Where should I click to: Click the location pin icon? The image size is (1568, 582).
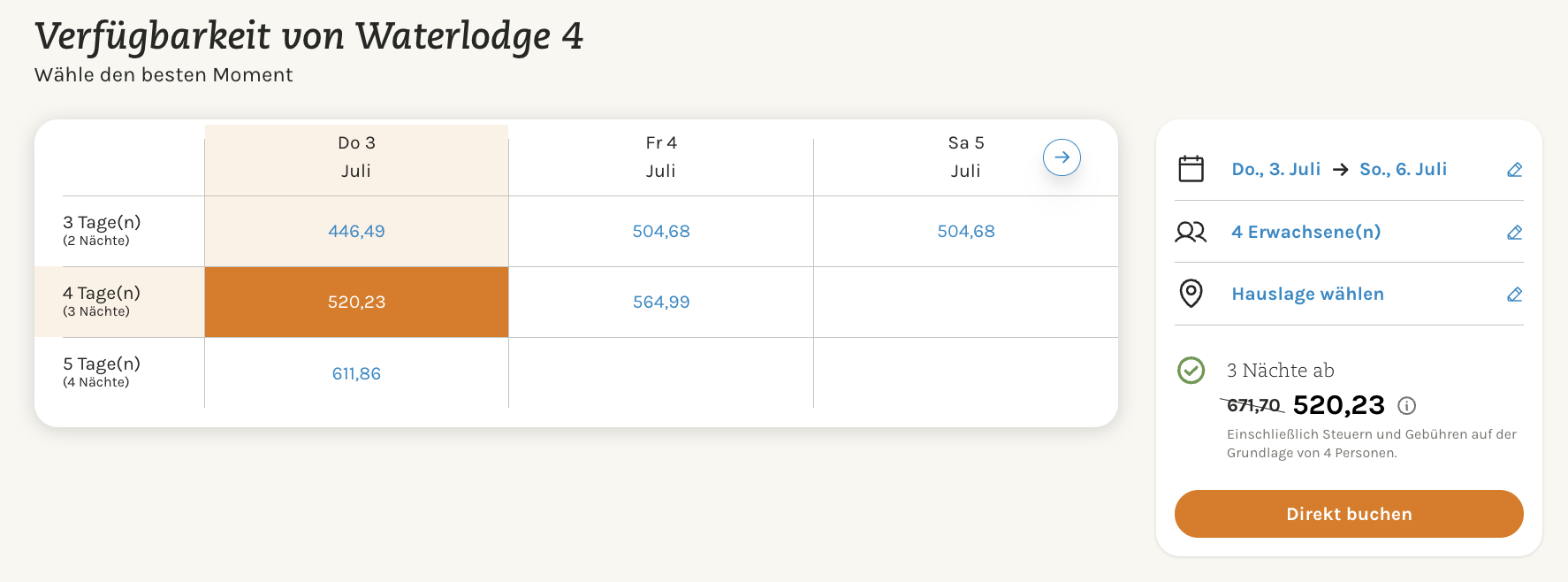pyautogui.click(x=1191, y=294)
